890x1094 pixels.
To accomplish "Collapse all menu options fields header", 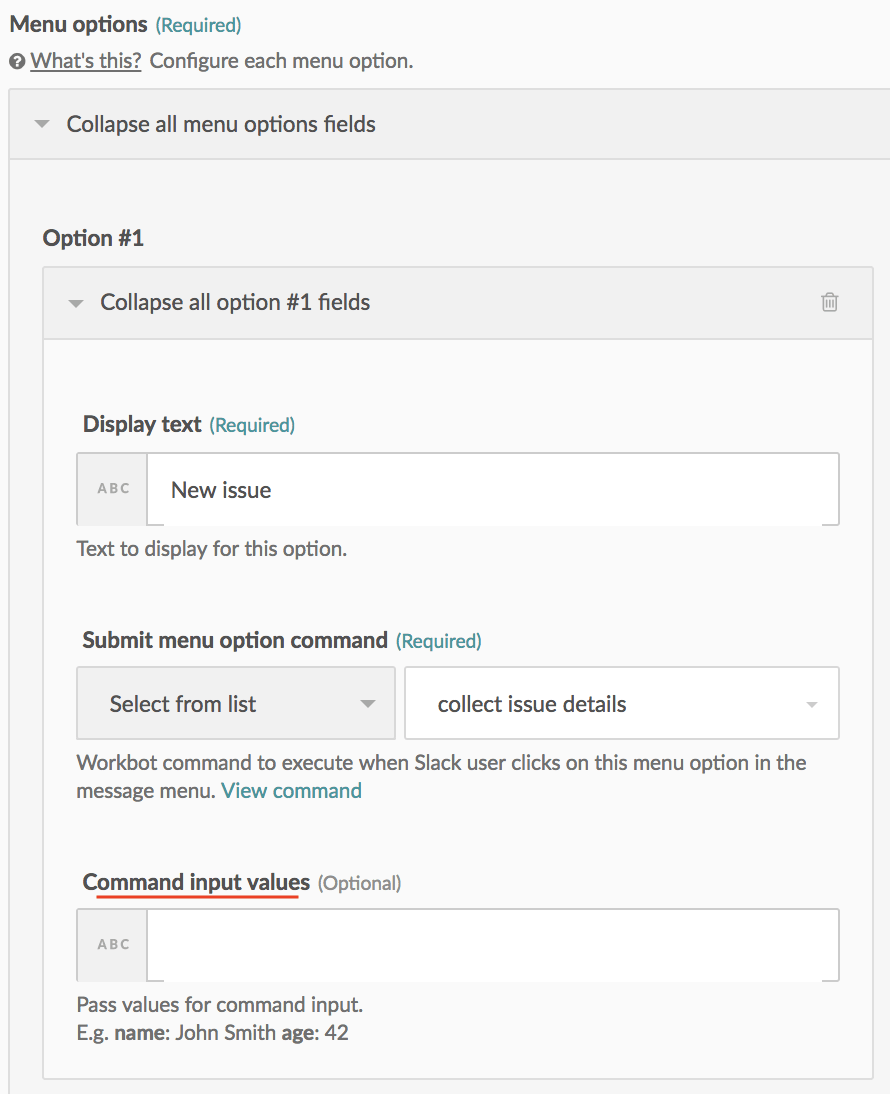I will [221, 125].
